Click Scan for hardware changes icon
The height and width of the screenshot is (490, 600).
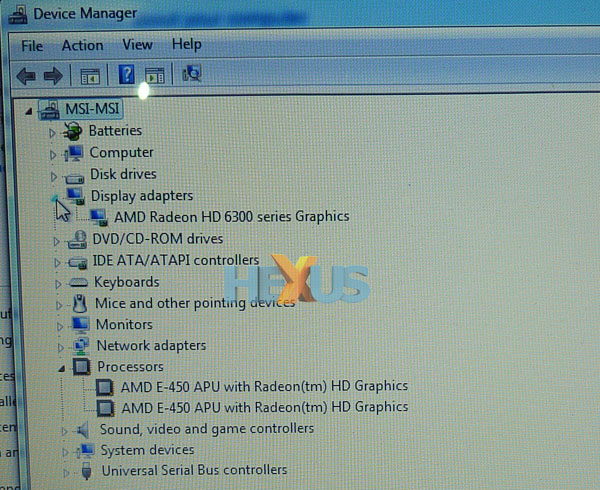pyautogui.click(x=192, y=73)
